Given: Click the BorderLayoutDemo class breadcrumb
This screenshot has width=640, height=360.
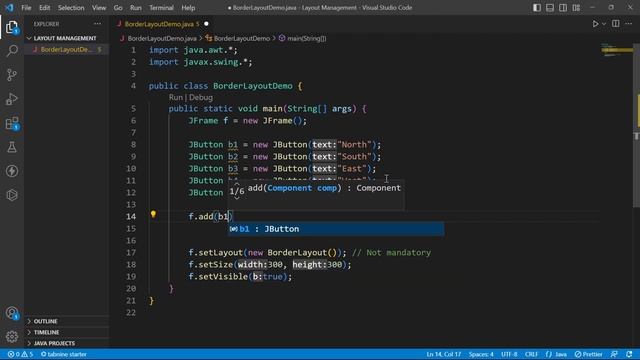Looking at the screenshot, I should pos(242,38).
